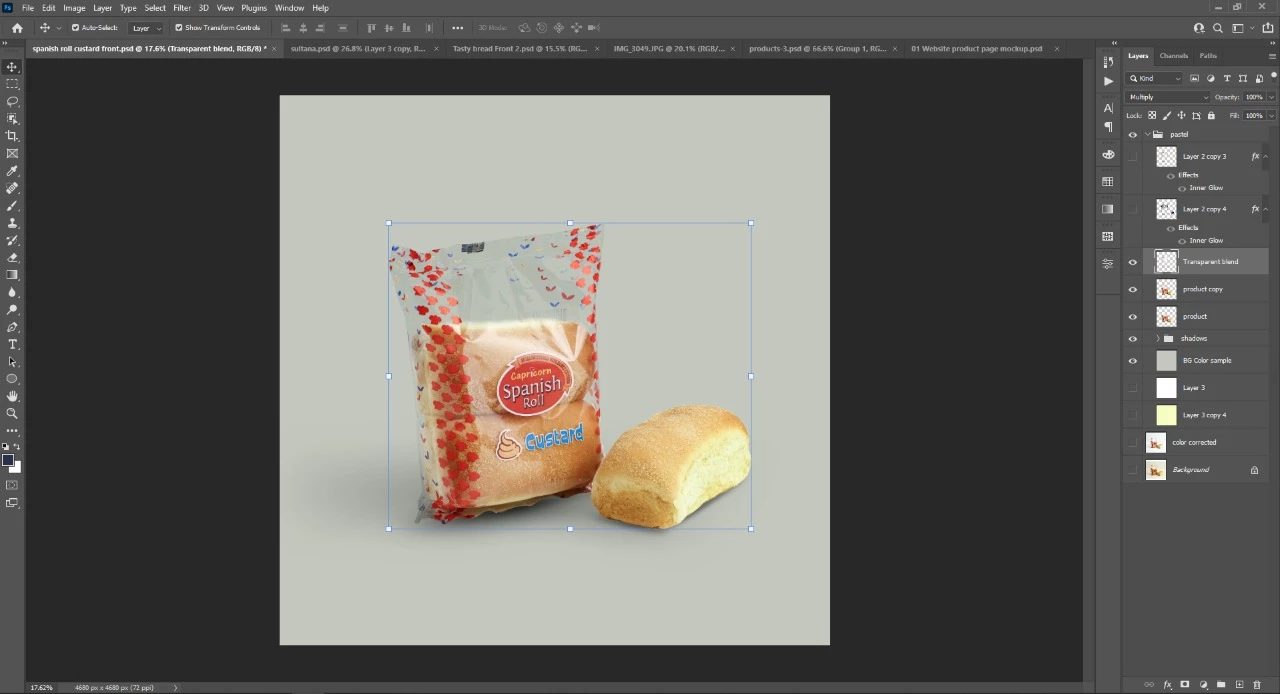
Task: Click the background color swatch
Action: (15, 467)
